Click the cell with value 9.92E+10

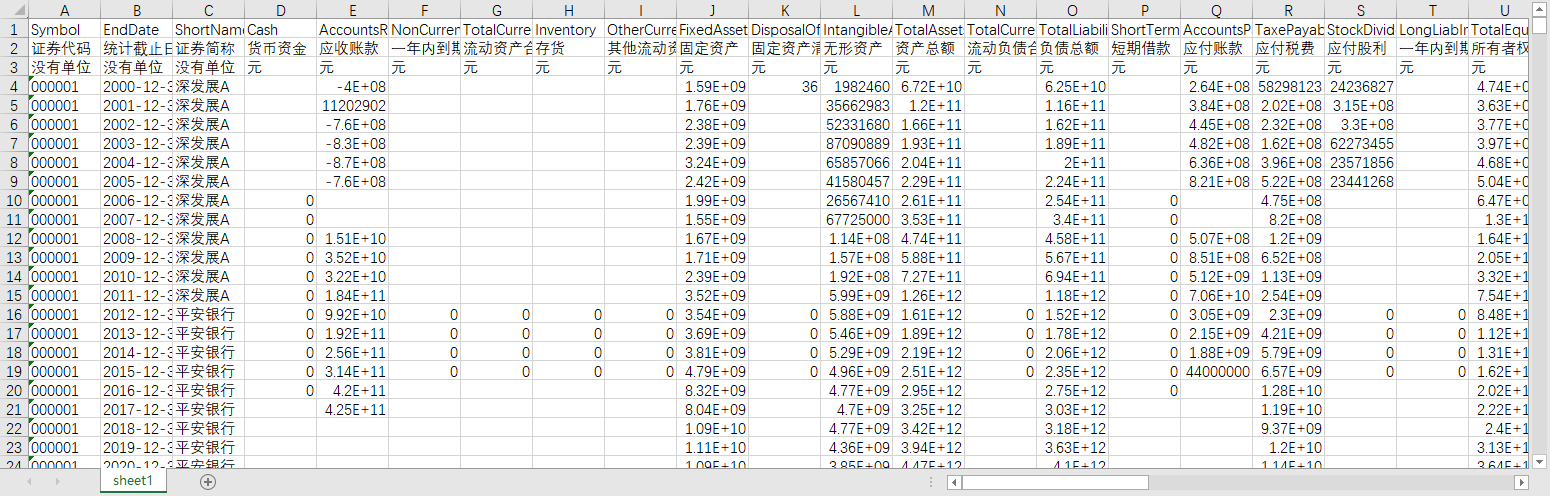pyautogui.click(x=352, y=315)
